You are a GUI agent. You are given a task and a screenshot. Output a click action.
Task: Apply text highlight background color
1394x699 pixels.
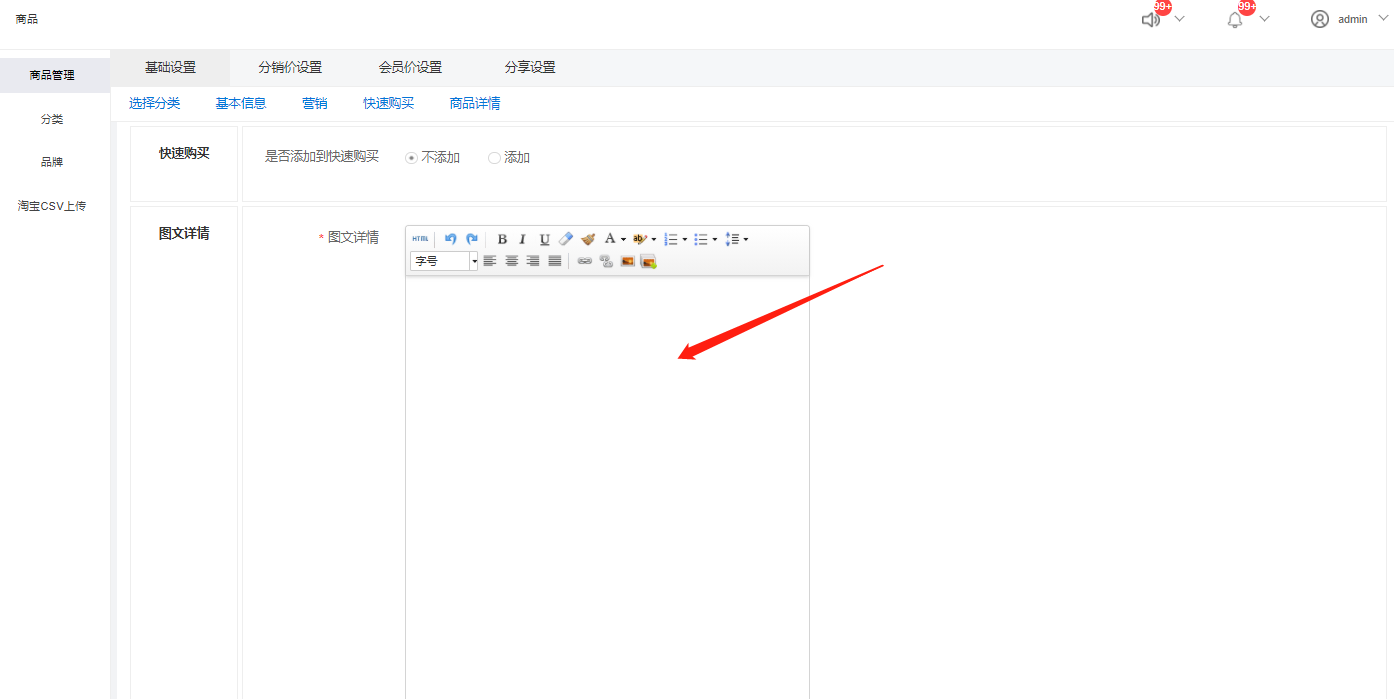[x=639, y=239]
